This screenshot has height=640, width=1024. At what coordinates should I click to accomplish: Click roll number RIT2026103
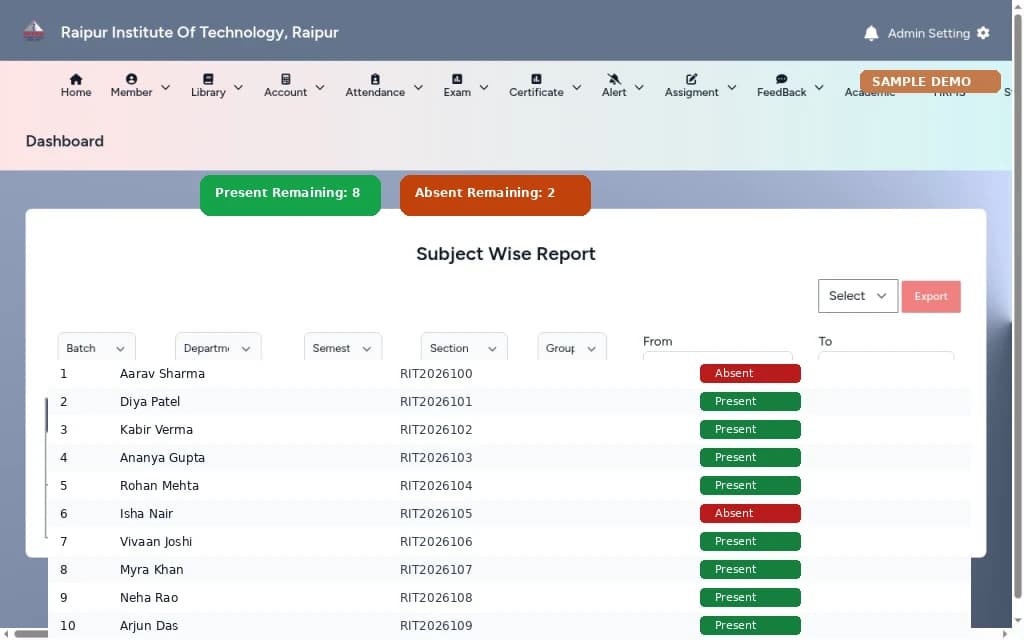(x=436, y=458)
